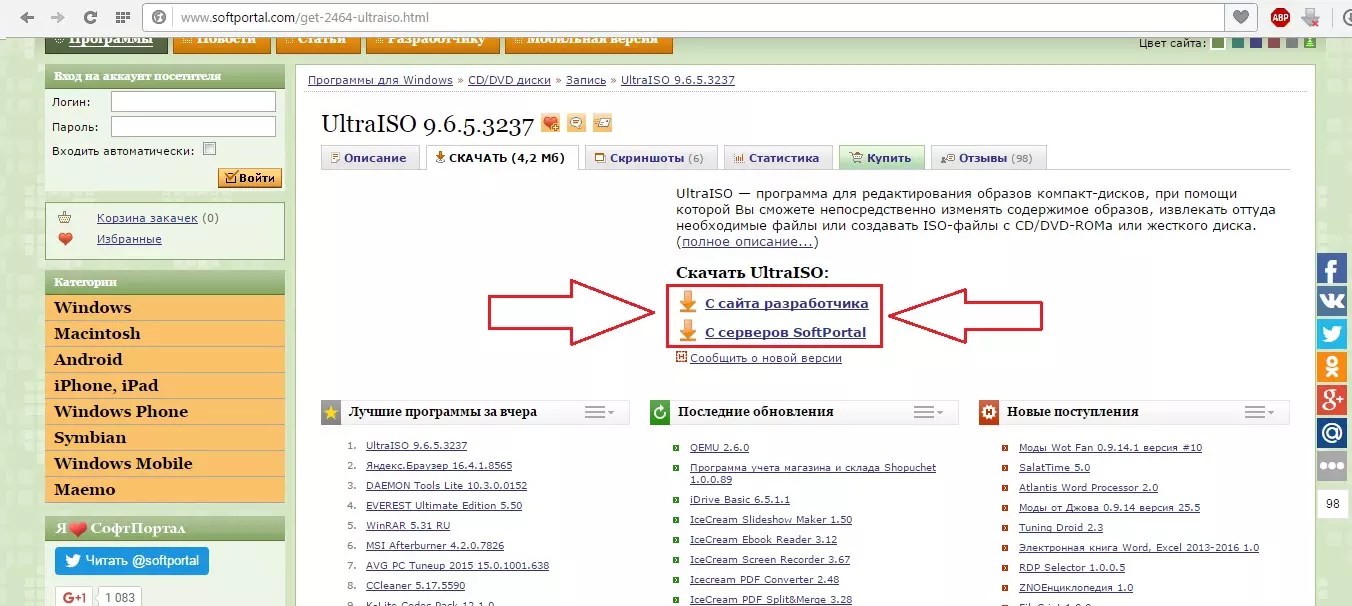Image resolution: width=1352 pixels, height=606 pixels.
Task: Select red site color swatch
Action: click(x=1274, y=42)
